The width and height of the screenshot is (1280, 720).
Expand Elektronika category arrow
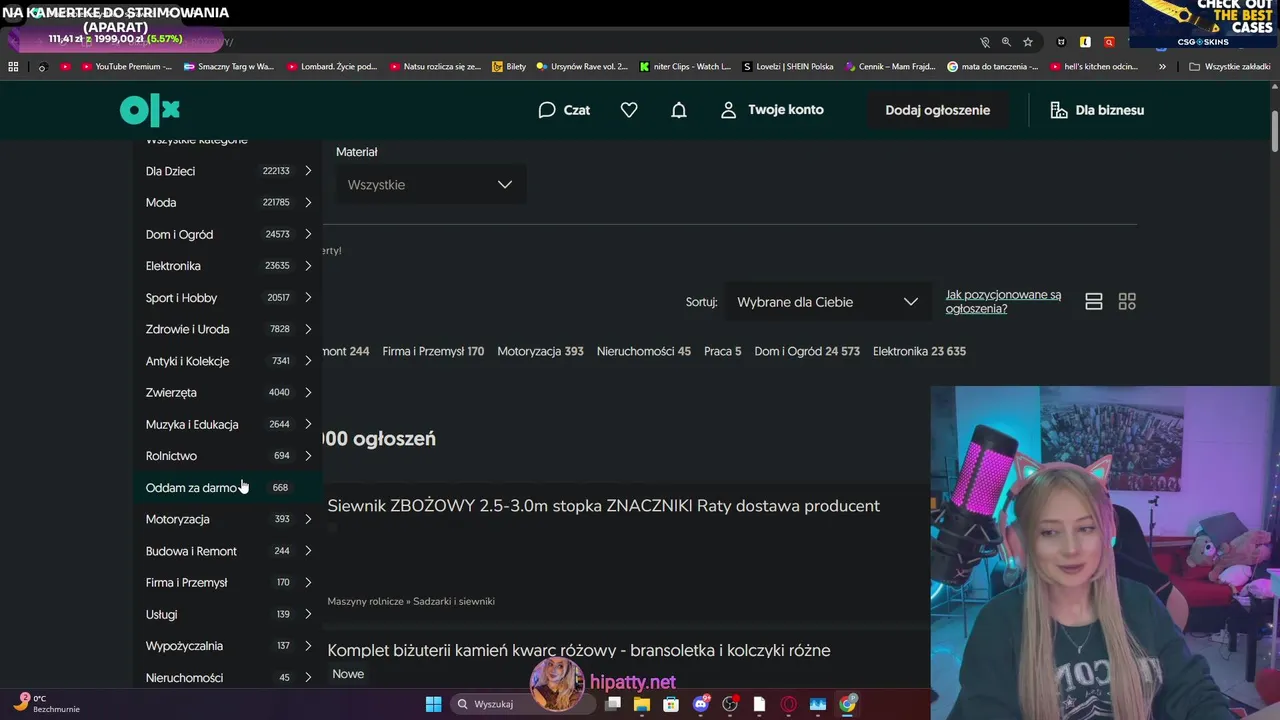tap(308, 266)
